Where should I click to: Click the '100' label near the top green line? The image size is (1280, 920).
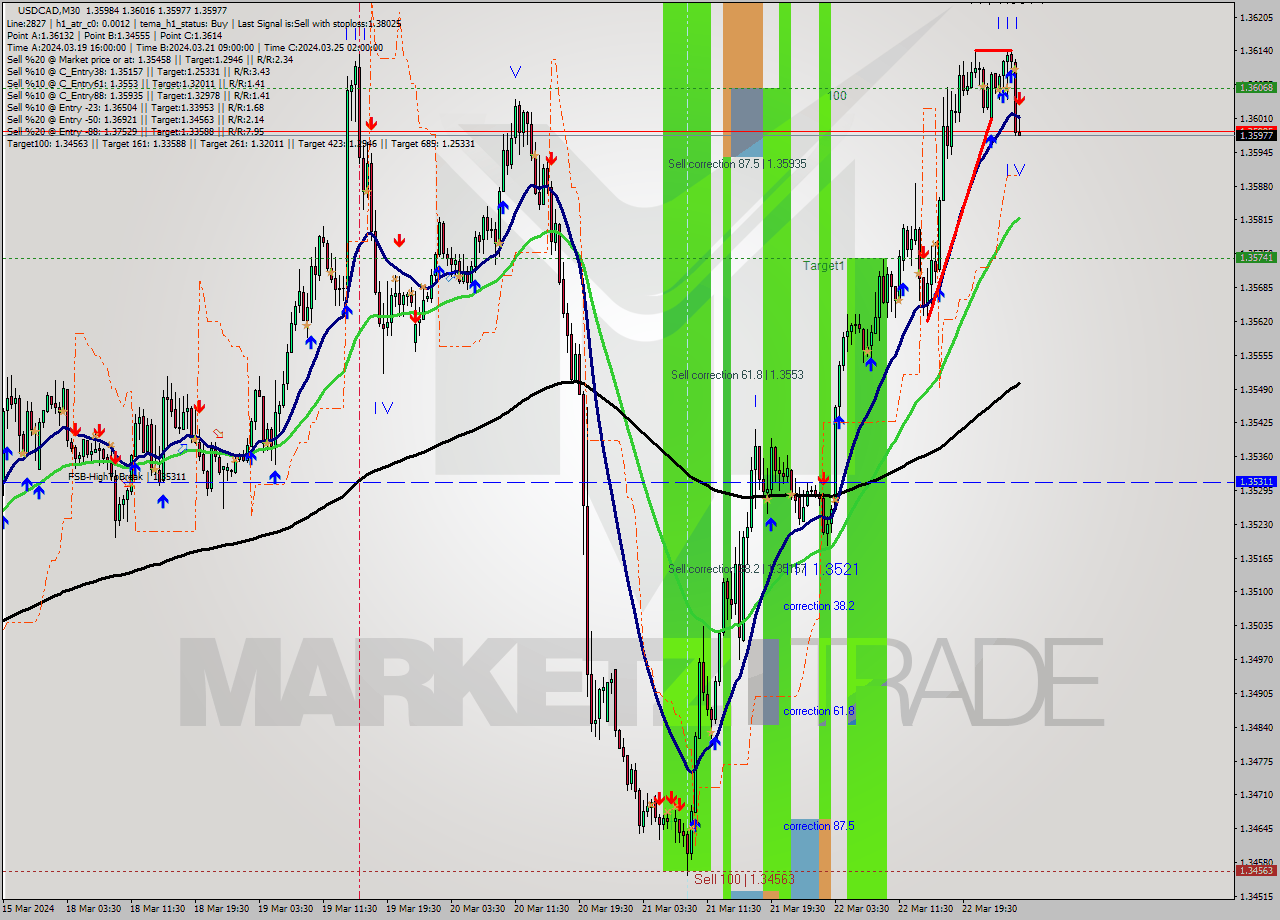click(x=838, y=96)
